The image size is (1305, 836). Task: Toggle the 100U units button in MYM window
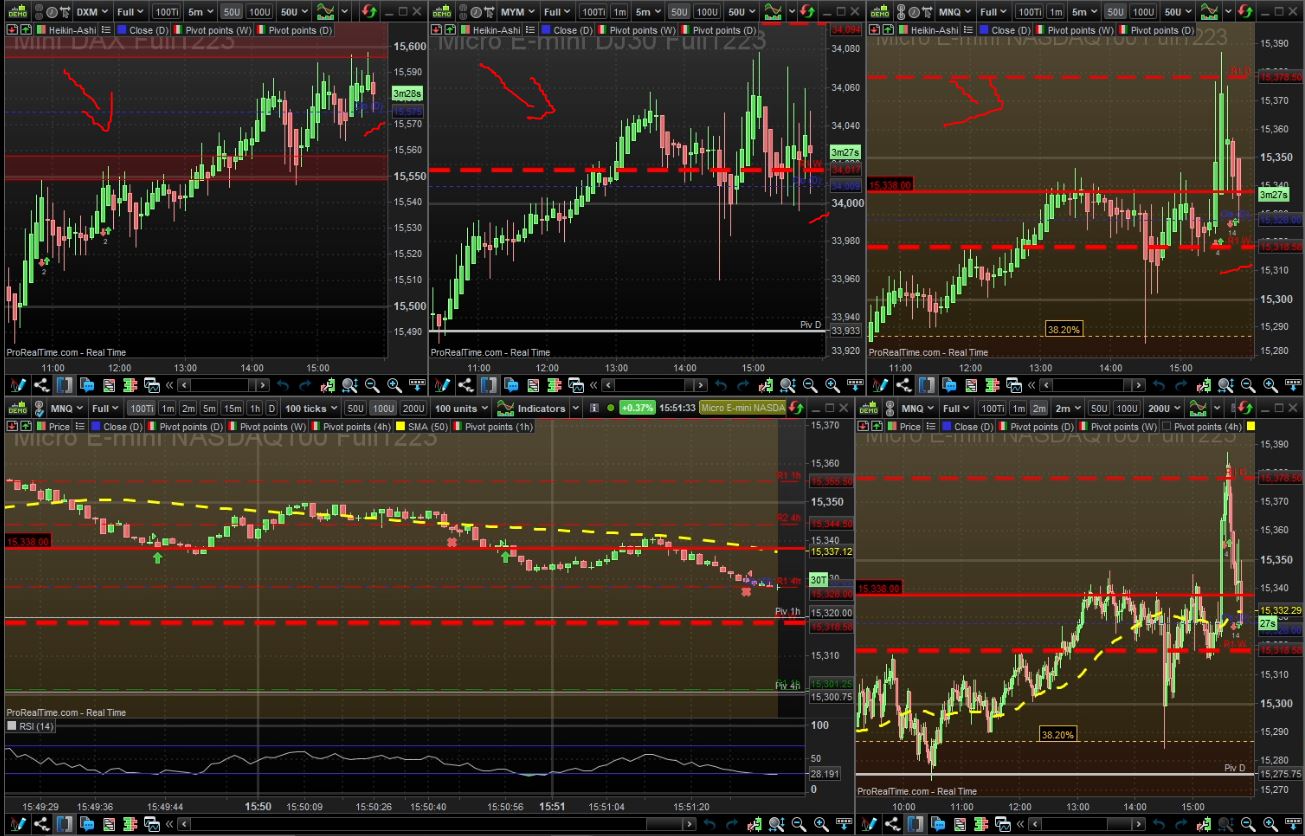pos(707,12)
